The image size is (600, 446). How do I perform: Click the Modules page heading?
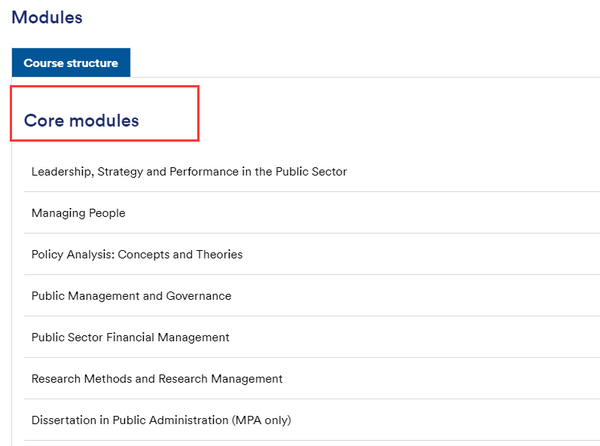point(47,18)
